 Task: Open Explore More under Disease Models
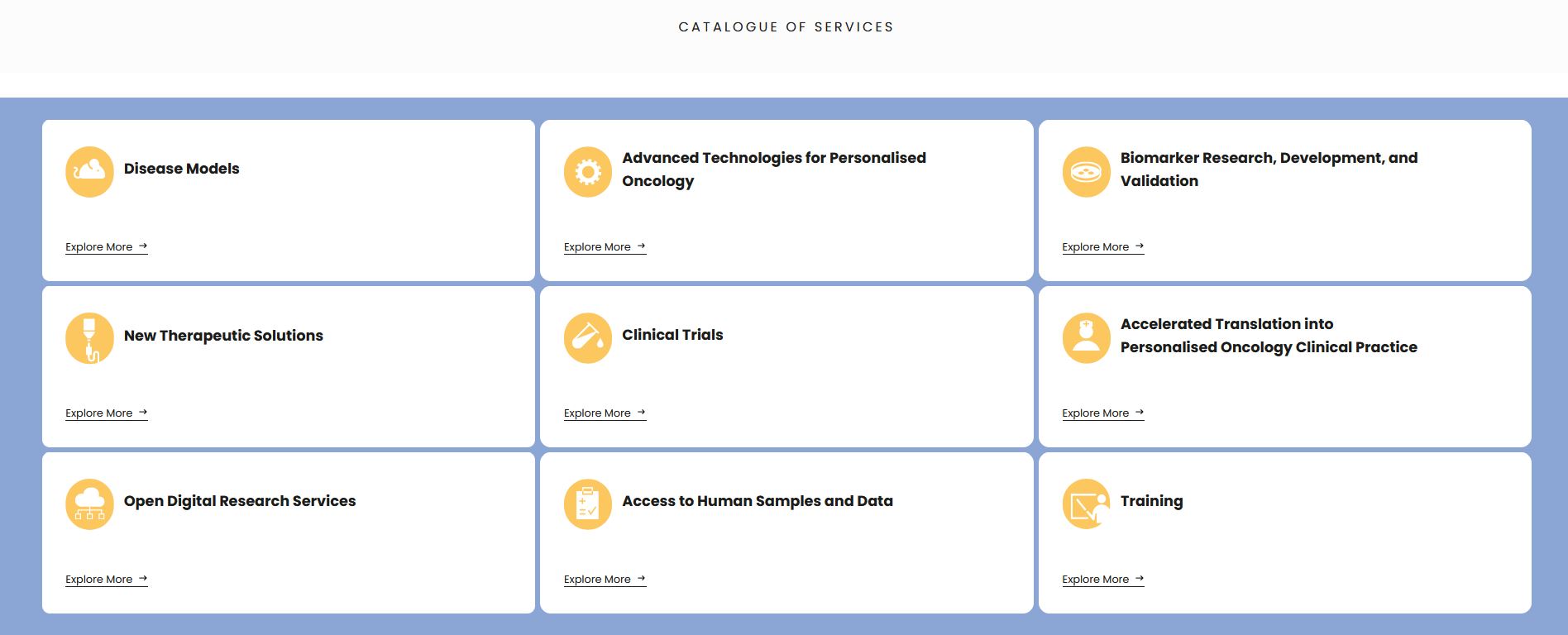pyautogui.click(x=107, y=247)
